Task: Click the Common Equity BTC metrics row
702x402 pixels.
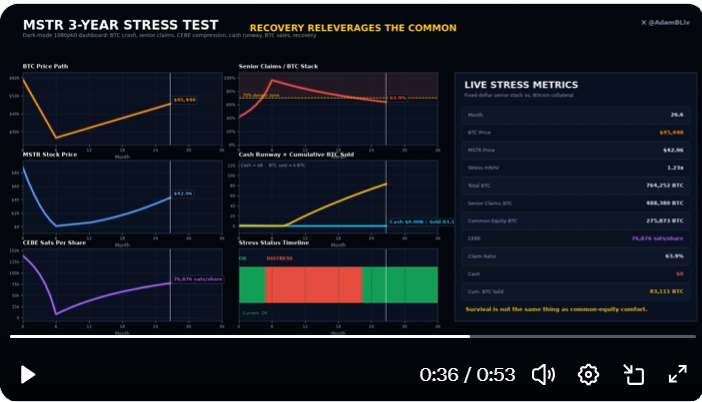Action: coord(575,221)
